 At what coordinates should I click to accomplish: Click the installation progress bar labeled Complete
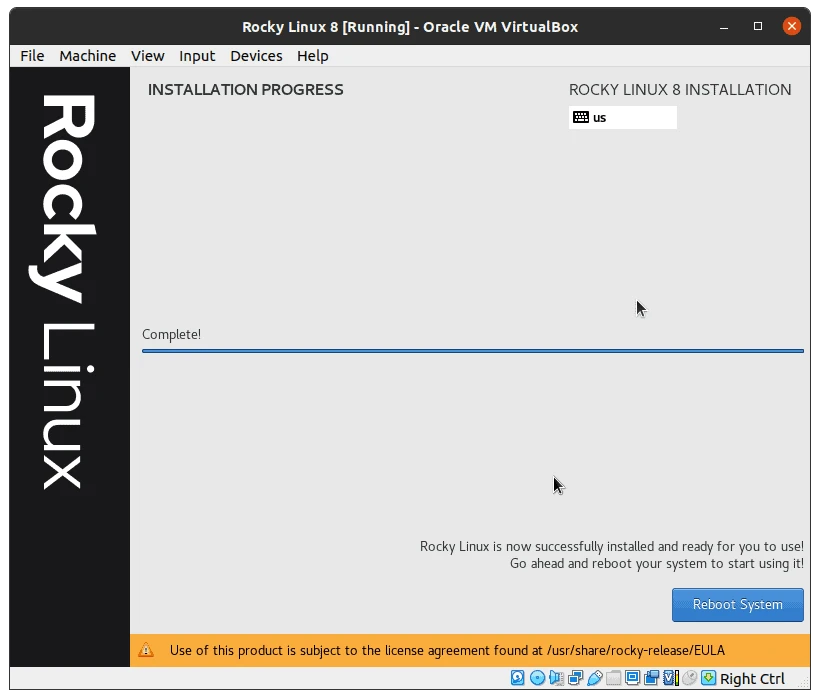click(x=472, y=350)
